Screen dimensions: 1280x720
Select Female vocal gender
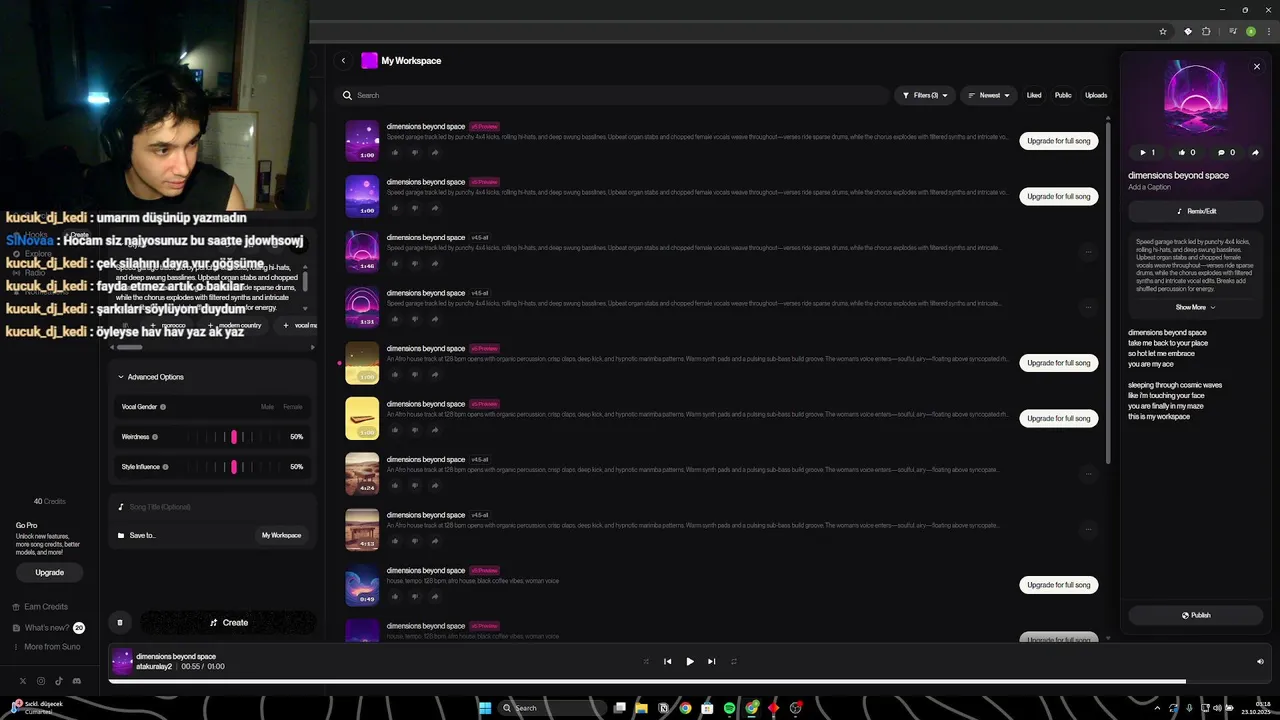[293, 407]
